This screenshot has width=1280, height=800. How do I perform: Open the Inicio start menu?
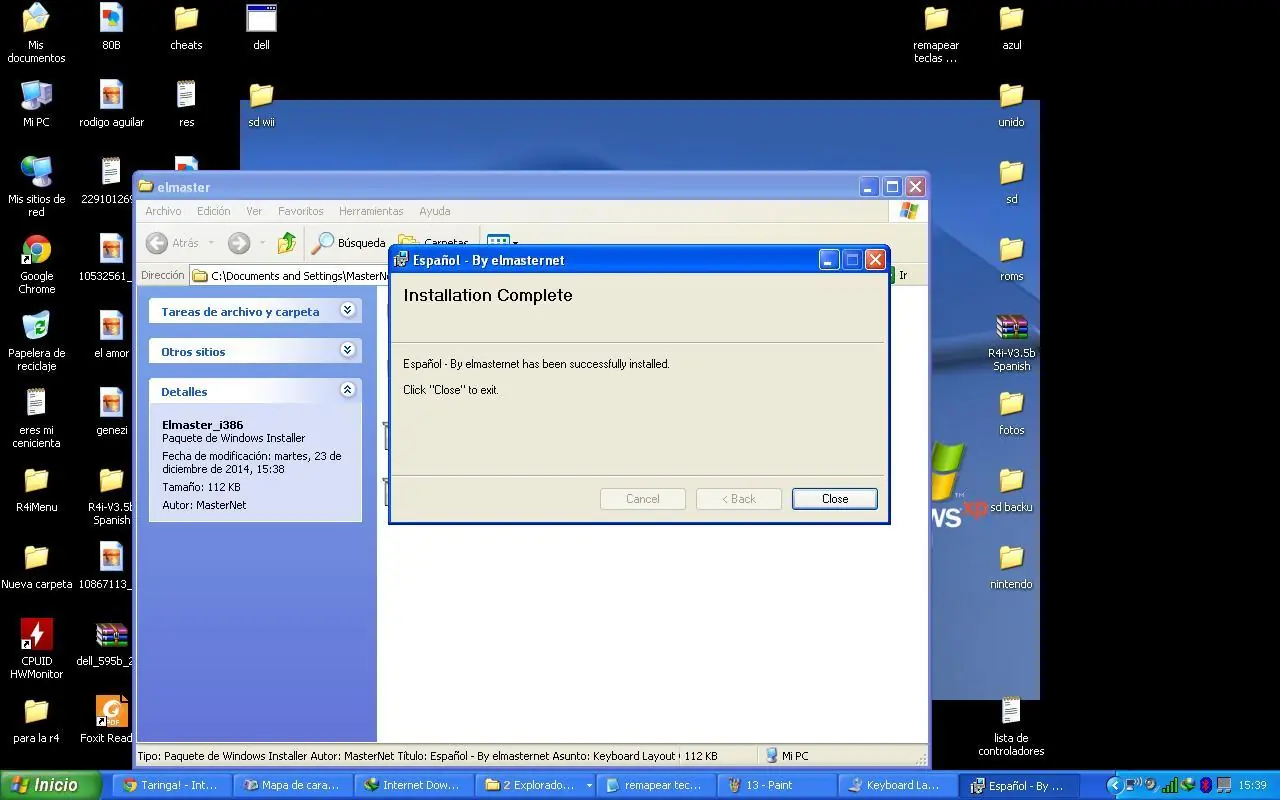click(x=51, y=785)
